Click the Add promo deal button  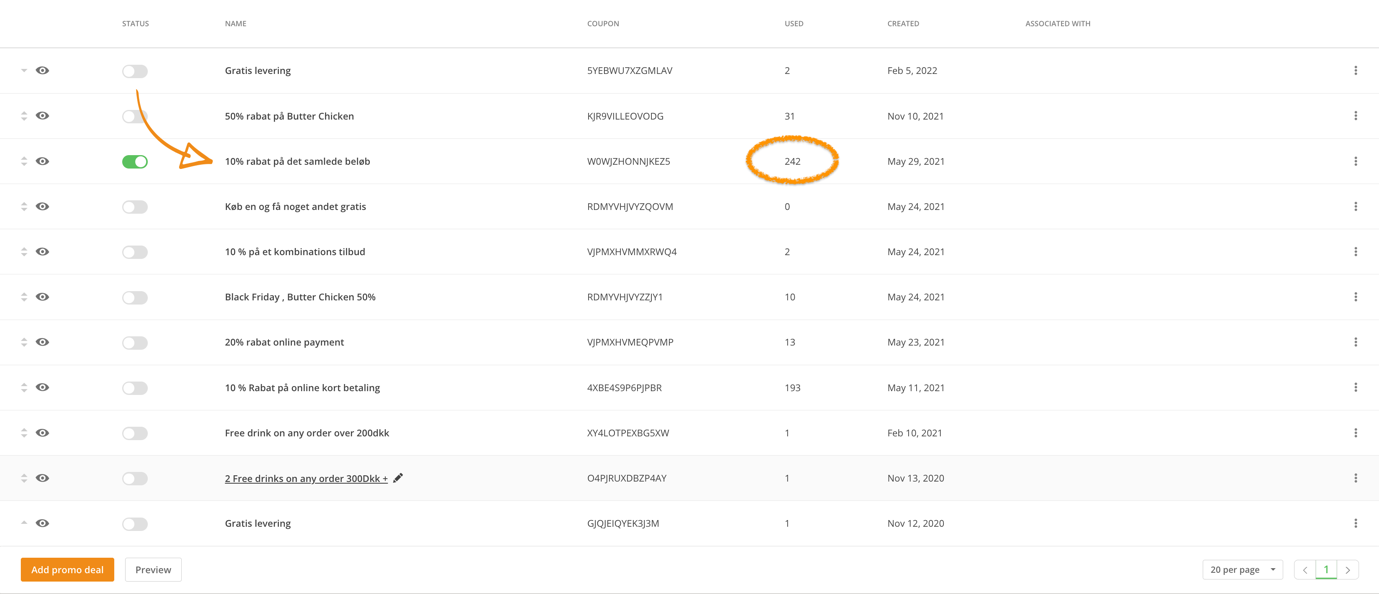[67, 570]
